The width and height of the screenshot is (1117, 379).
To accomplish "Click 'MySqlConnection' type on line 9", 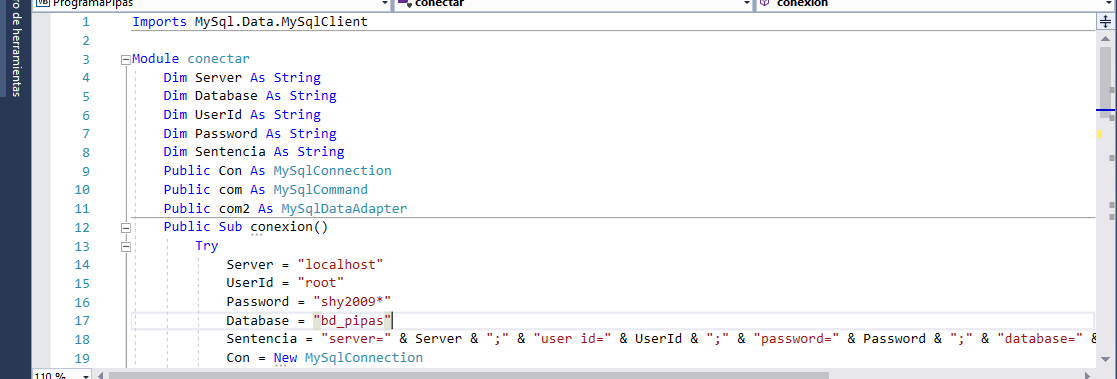I will 333,171.
